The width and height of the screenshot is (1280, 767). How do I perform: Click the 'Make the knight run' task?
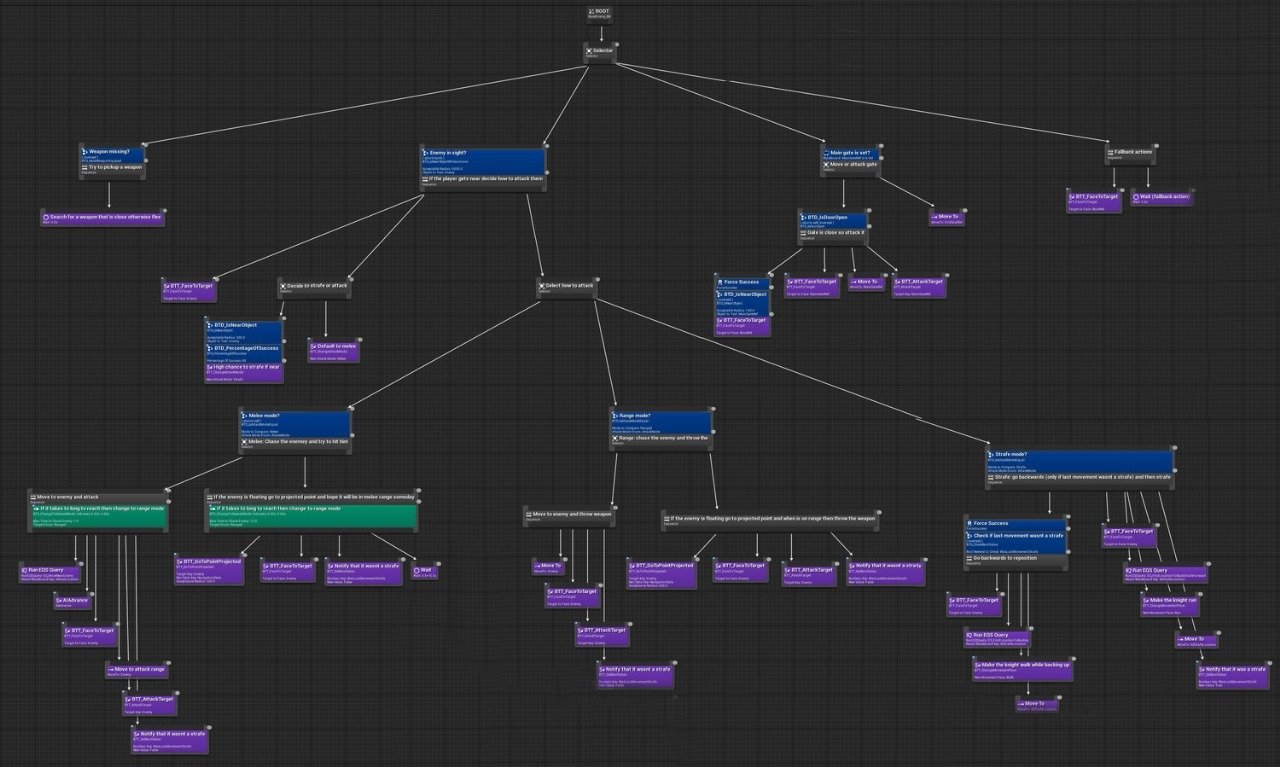pos(1169,605)
